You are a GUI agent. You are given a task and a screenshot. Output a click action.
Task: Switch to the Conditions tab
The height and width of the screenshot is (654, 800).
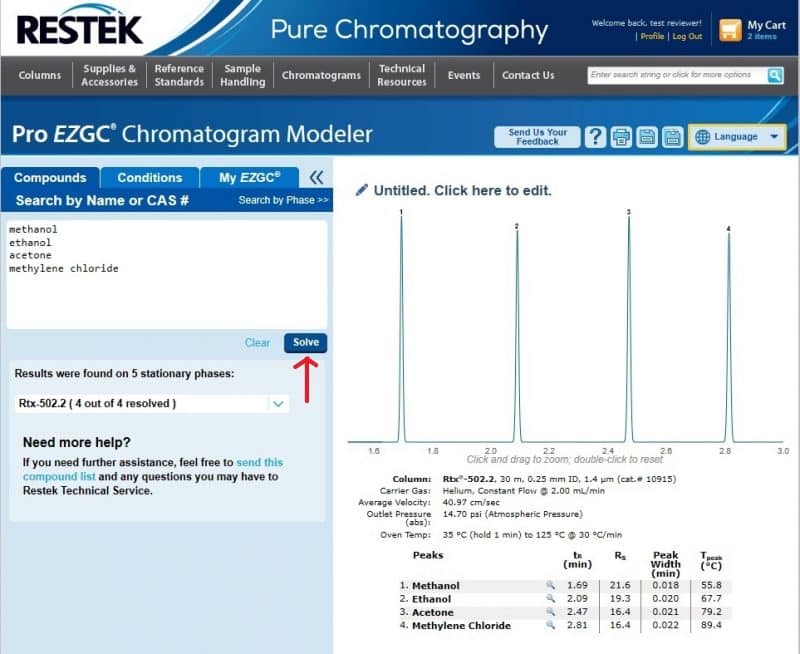point(149,177)
